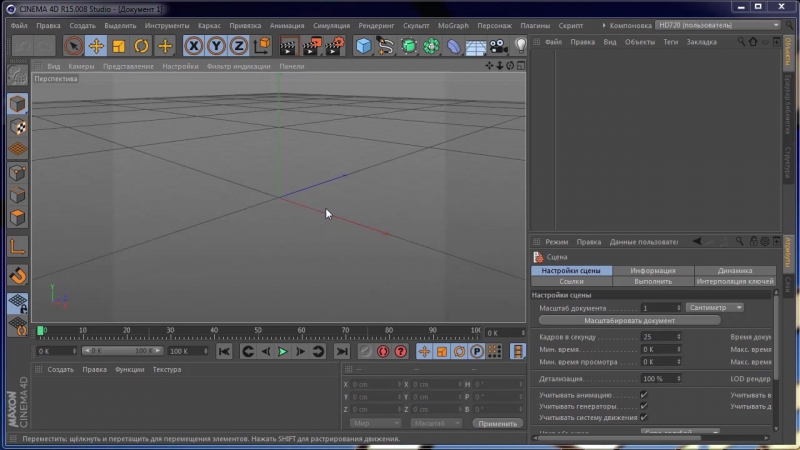Adjust Кадров в секунду stepper arrows
The width and height of the screenshot is (800, 450).
point(678,337)
